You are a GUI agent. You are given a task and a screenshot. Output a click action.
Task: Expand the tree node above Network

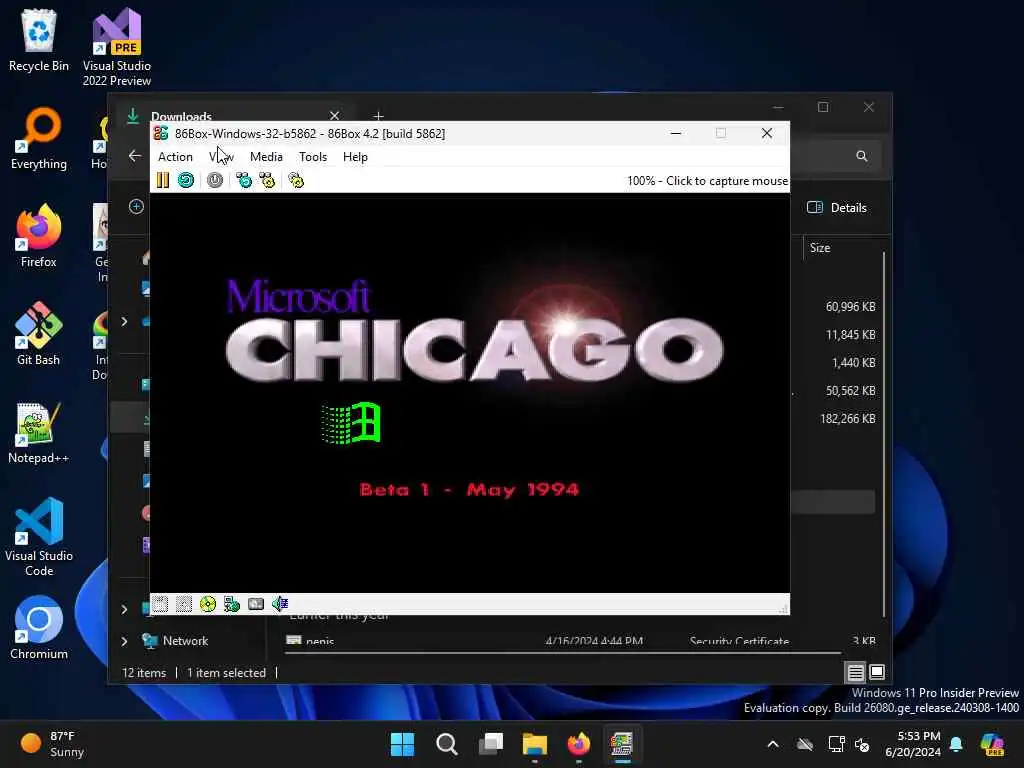click(124, 609)
